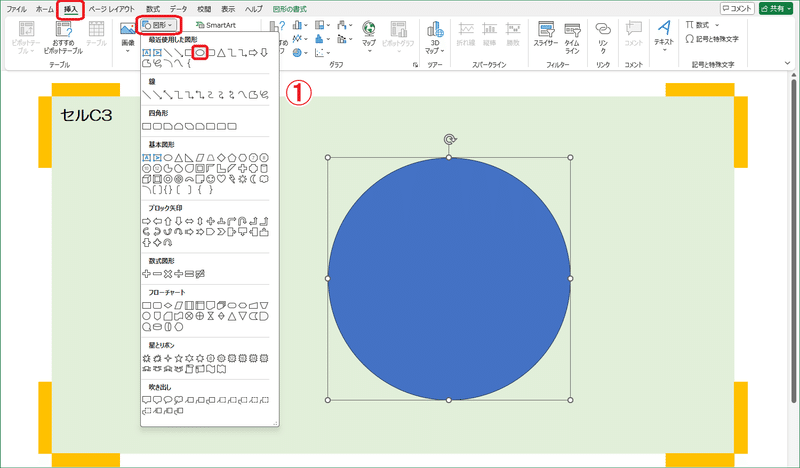Click the green Share button
Screen dimensions: 800x468
click(776, 9)
